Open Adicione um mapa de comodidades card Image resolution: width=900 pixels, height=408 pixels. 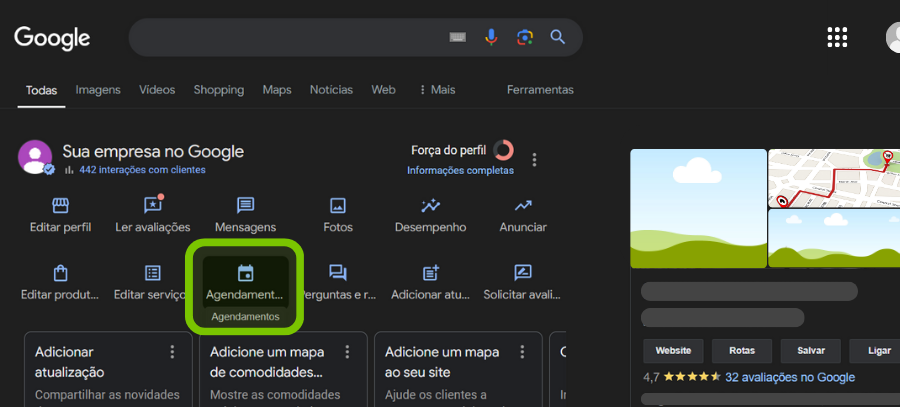283,370
